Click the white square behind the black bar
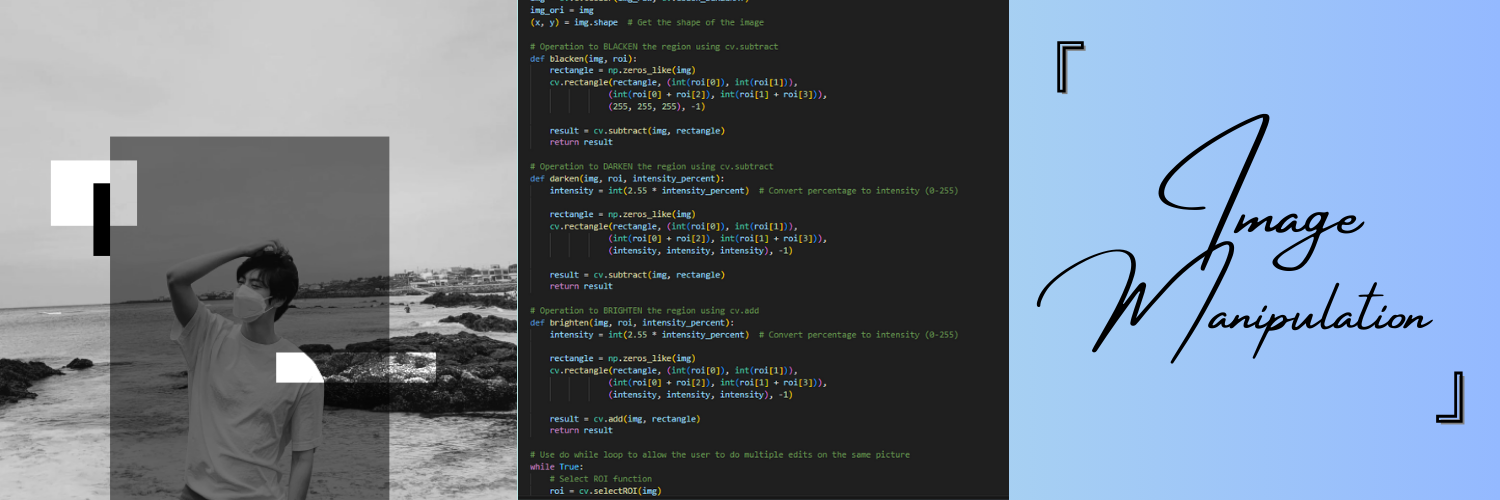1500x500 pixels. 70,193
